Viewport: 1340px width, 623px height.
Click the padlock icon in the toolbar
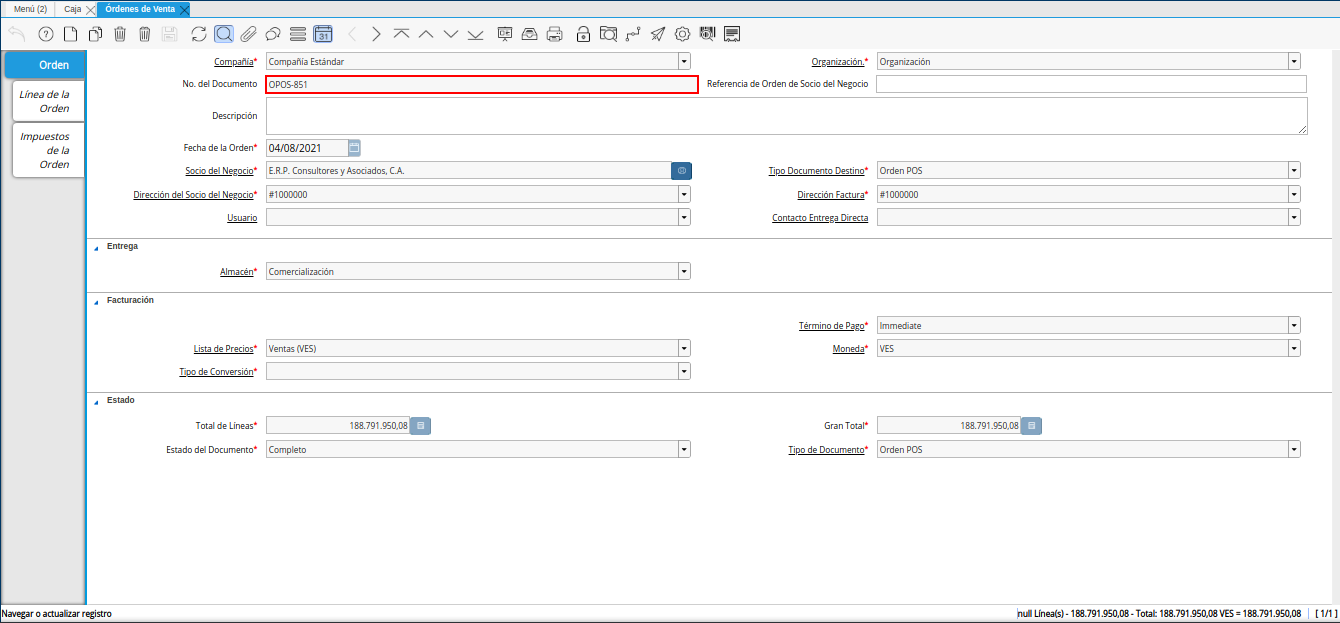point(583,34)
